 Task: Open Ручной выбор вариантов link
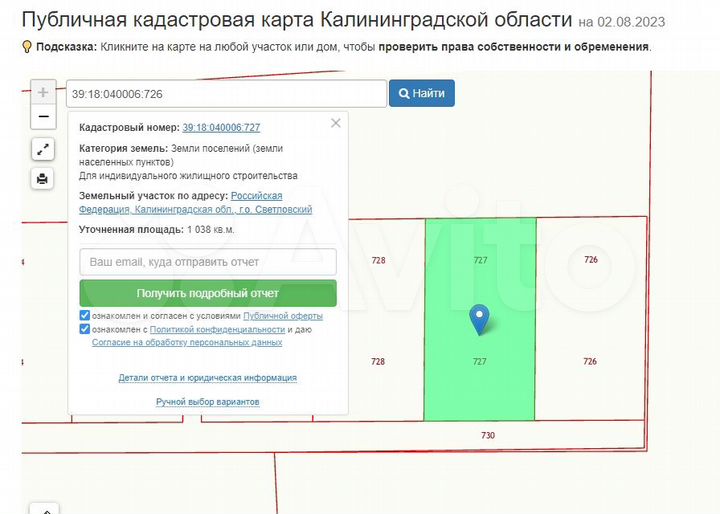click(208, 402)
